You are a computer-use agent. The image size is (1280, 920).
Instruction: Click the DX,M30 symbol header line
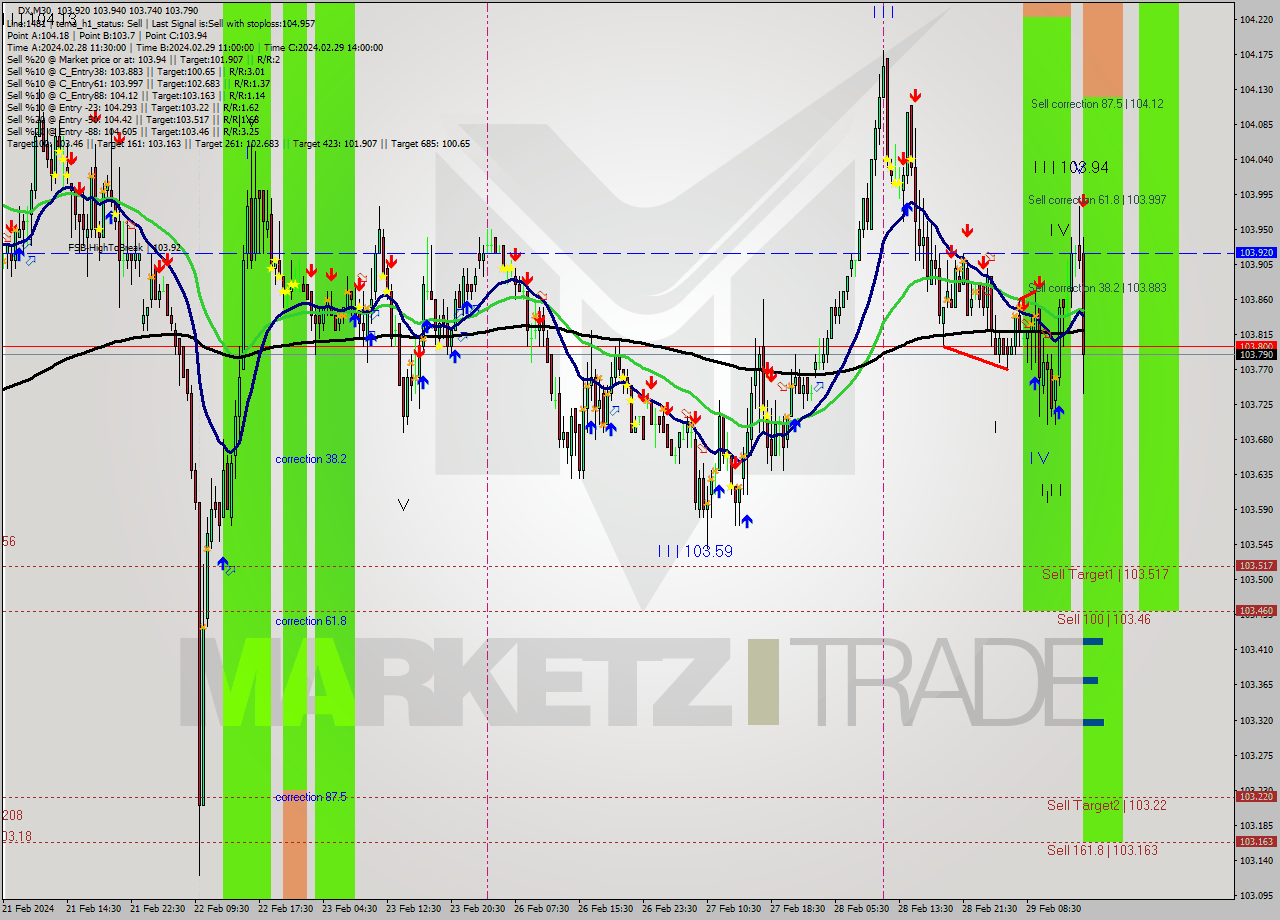(107, 10)
